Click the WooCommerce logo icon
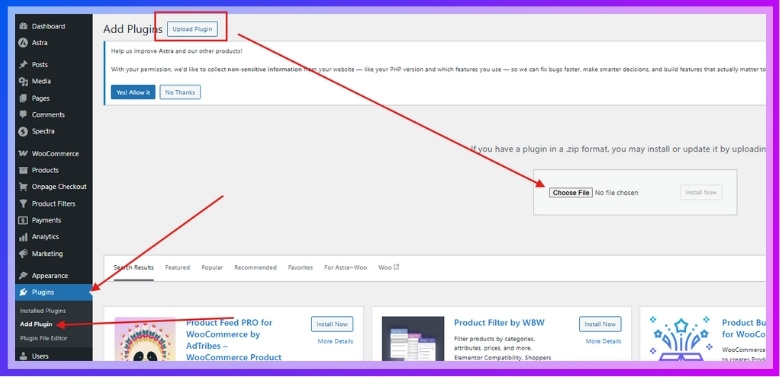The image size is (780, 377). click(x=23, y=154)
